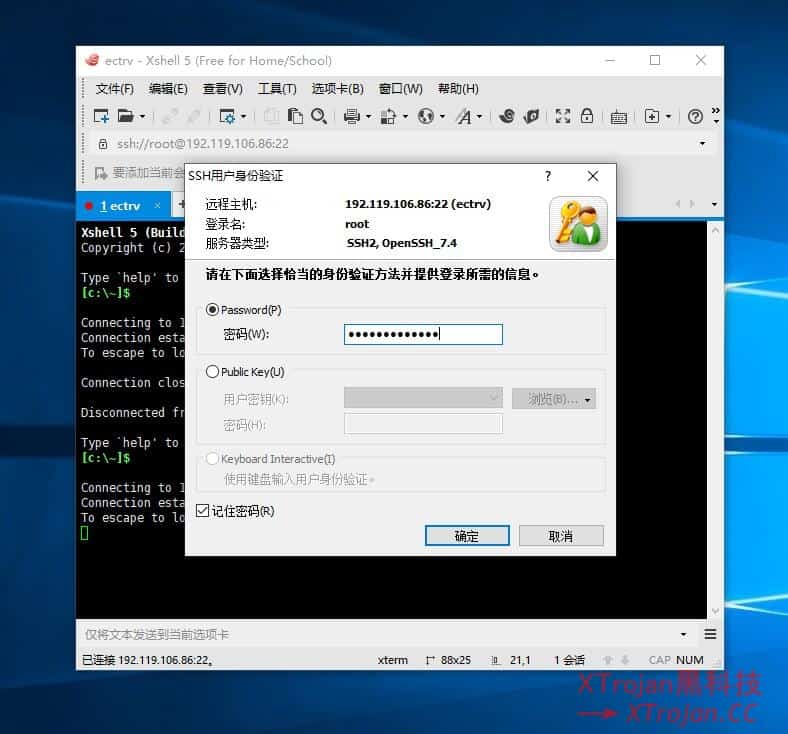Open the address bar history dropdown
Screen dimensions: 788x734
tap(703, 144)
